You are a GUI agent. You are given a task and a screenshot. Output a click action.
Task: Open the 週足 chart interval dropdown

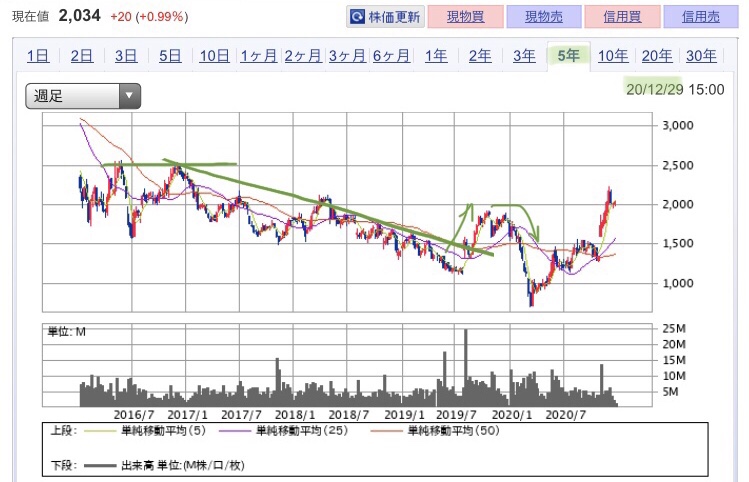pyautogui.click(x=83, y=96)
